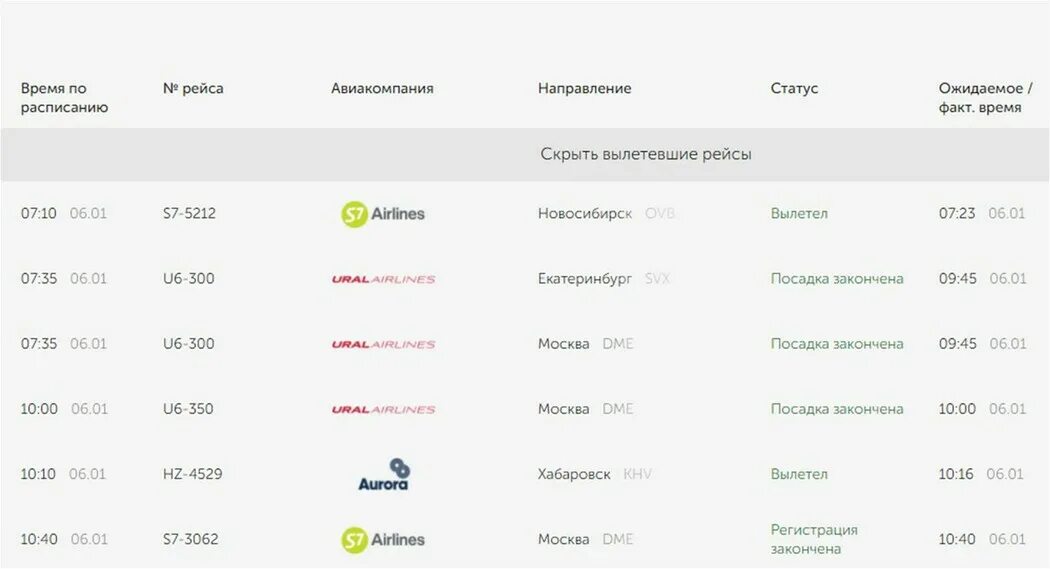
Task: Click the Aurora airline logo
Action: 384,474
